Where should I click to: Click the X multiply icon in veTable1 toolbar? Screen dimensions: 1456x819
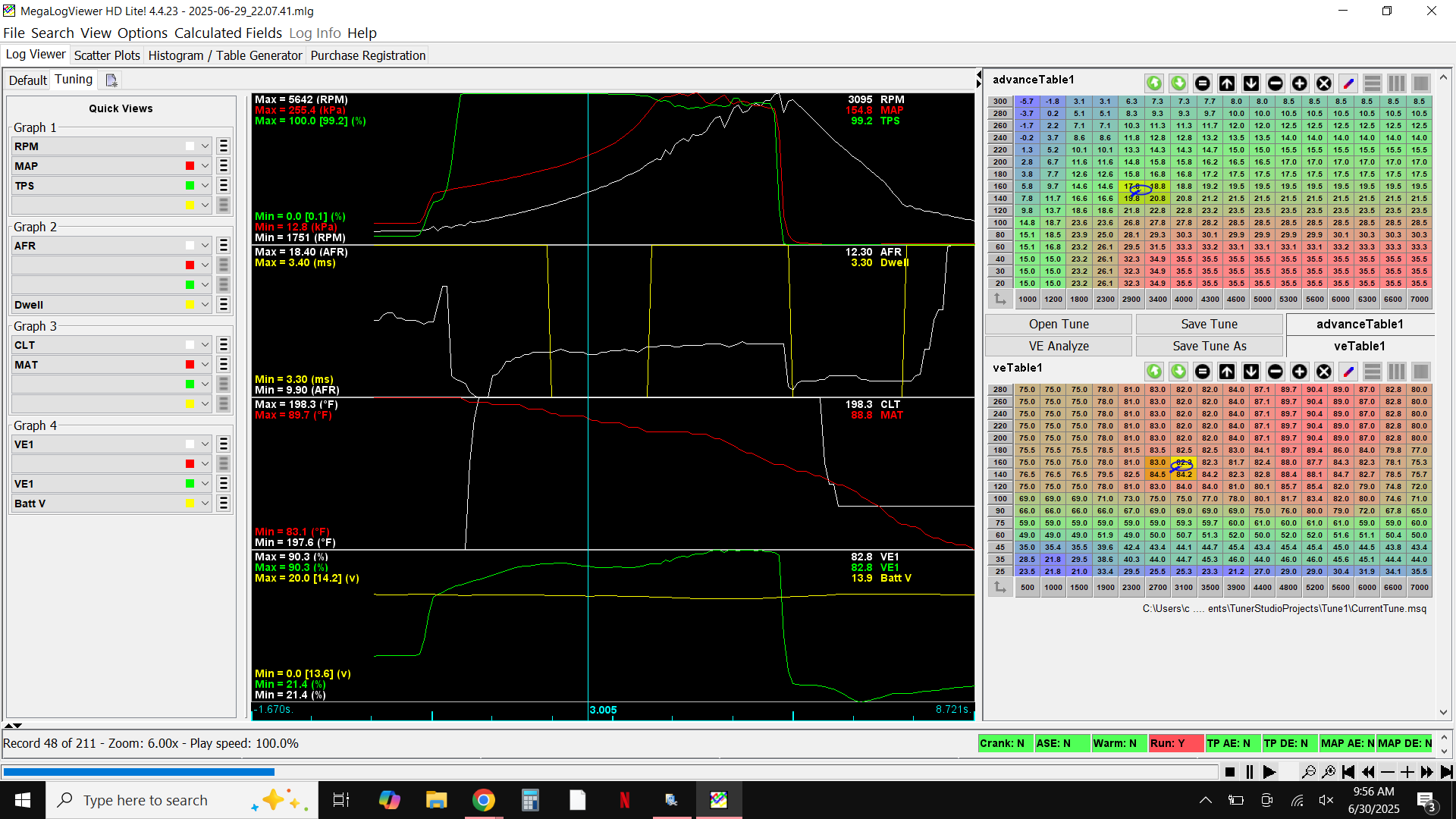point(1323,372)
